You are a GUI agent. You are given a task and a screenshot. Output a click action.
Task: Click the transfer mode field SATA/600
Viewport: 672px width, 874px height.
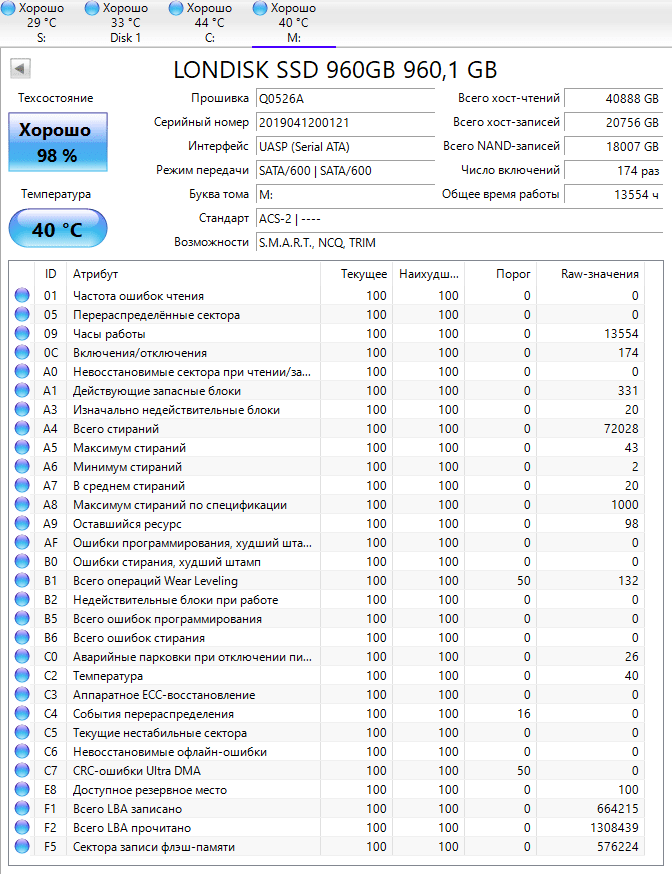click(x=345, y=171)
